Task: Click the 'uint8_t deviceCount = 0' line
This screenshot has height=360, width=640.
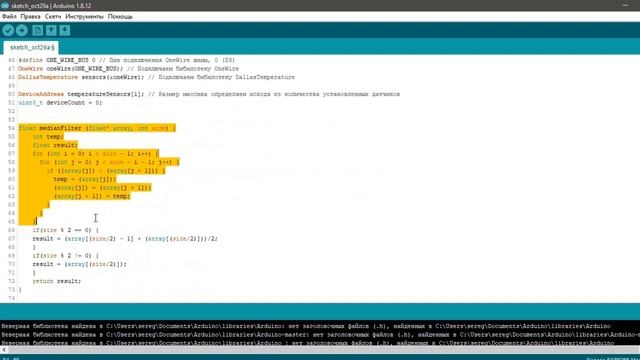Action: click(60, 103)
